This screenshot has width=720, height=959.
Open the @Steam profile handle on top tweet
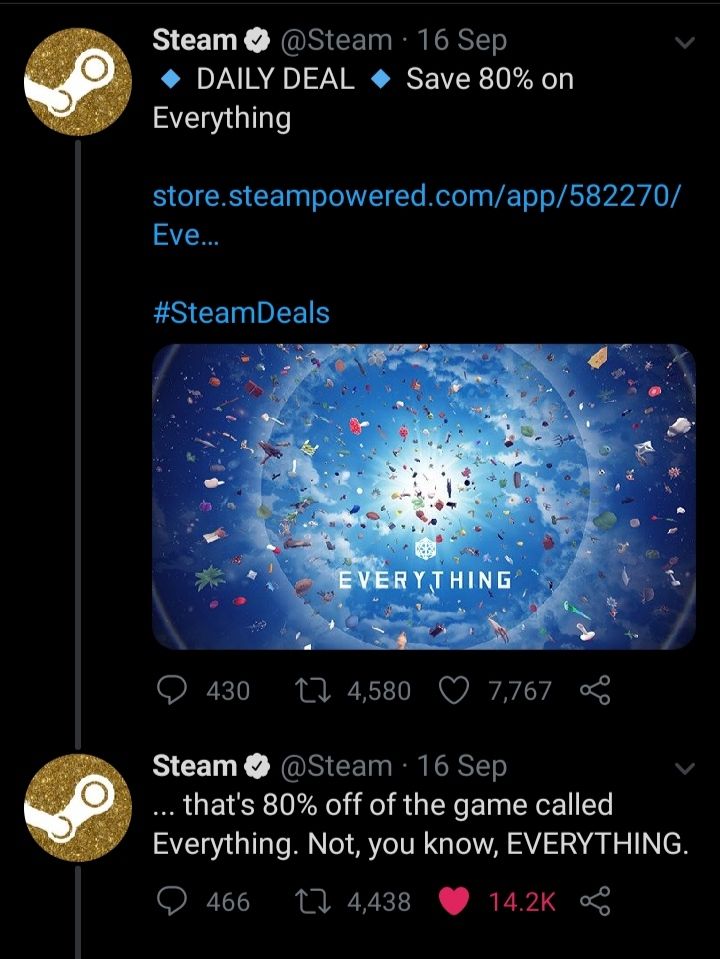[336, 40]
